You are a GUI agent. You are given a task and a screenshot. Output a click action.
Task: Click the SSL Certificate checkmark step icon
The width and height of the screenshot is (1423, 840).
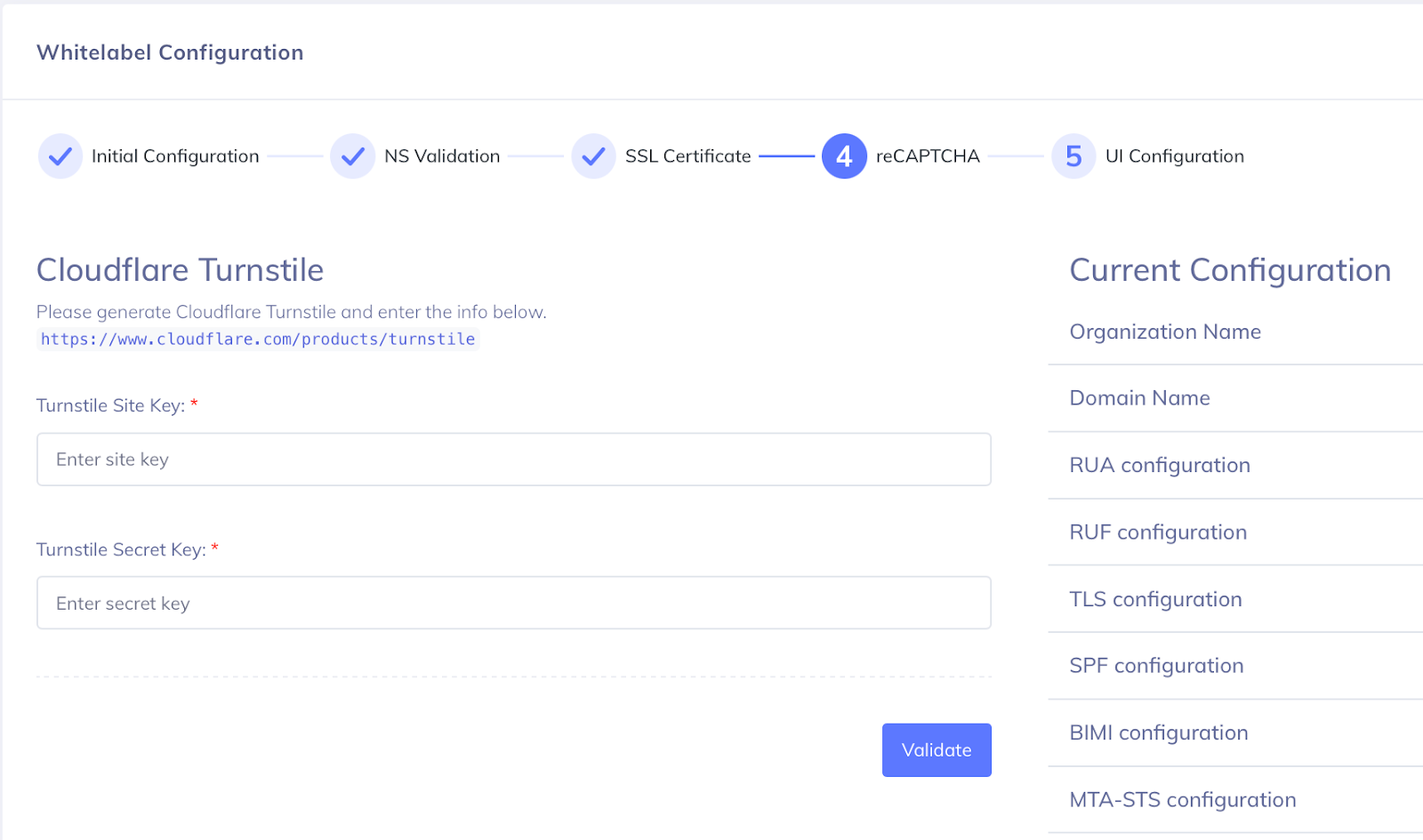[x=594, y=156]
